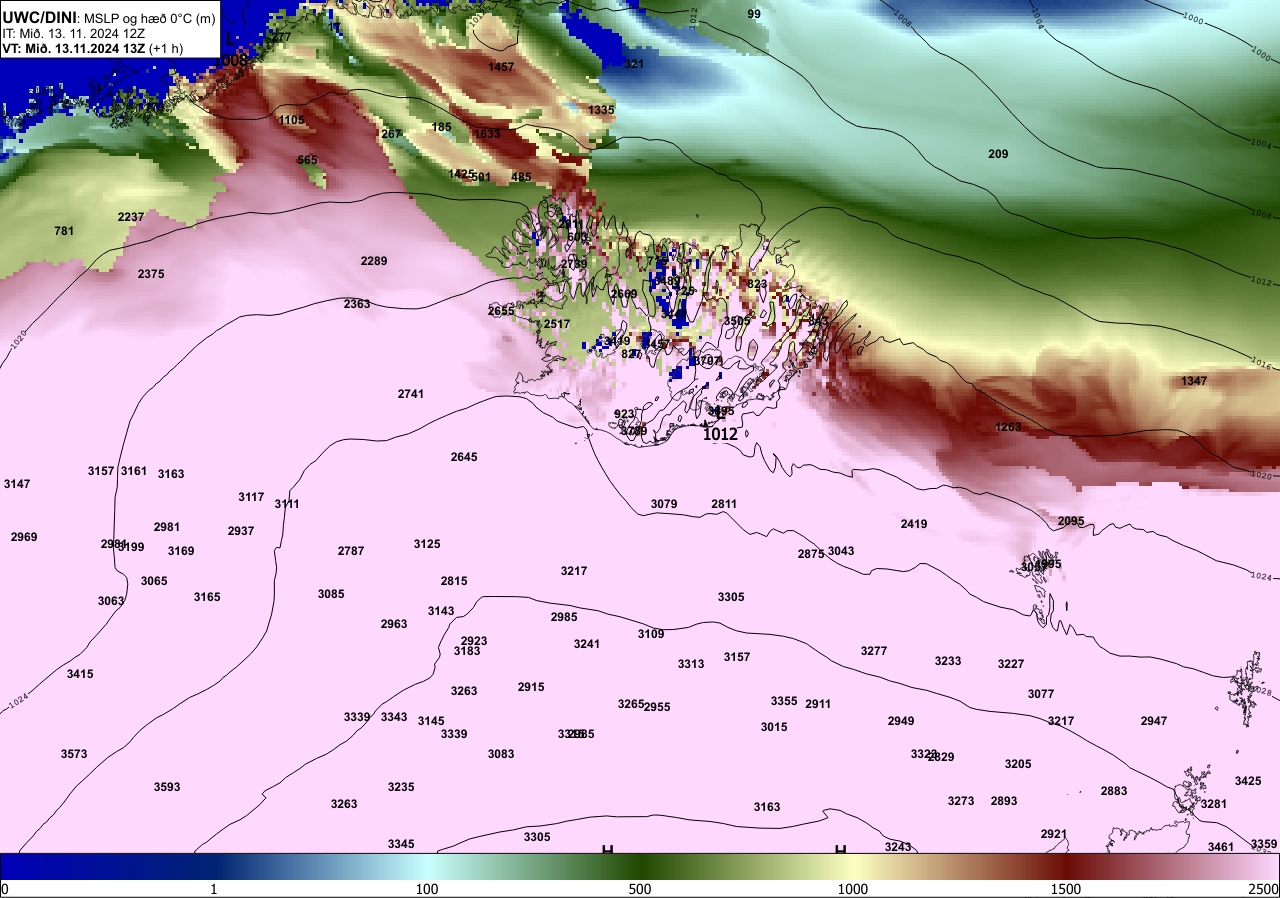Screen dimensions: 1280x898
Task: Click the height value 3233
Action: pyautogui.click(x=948, y=661)
